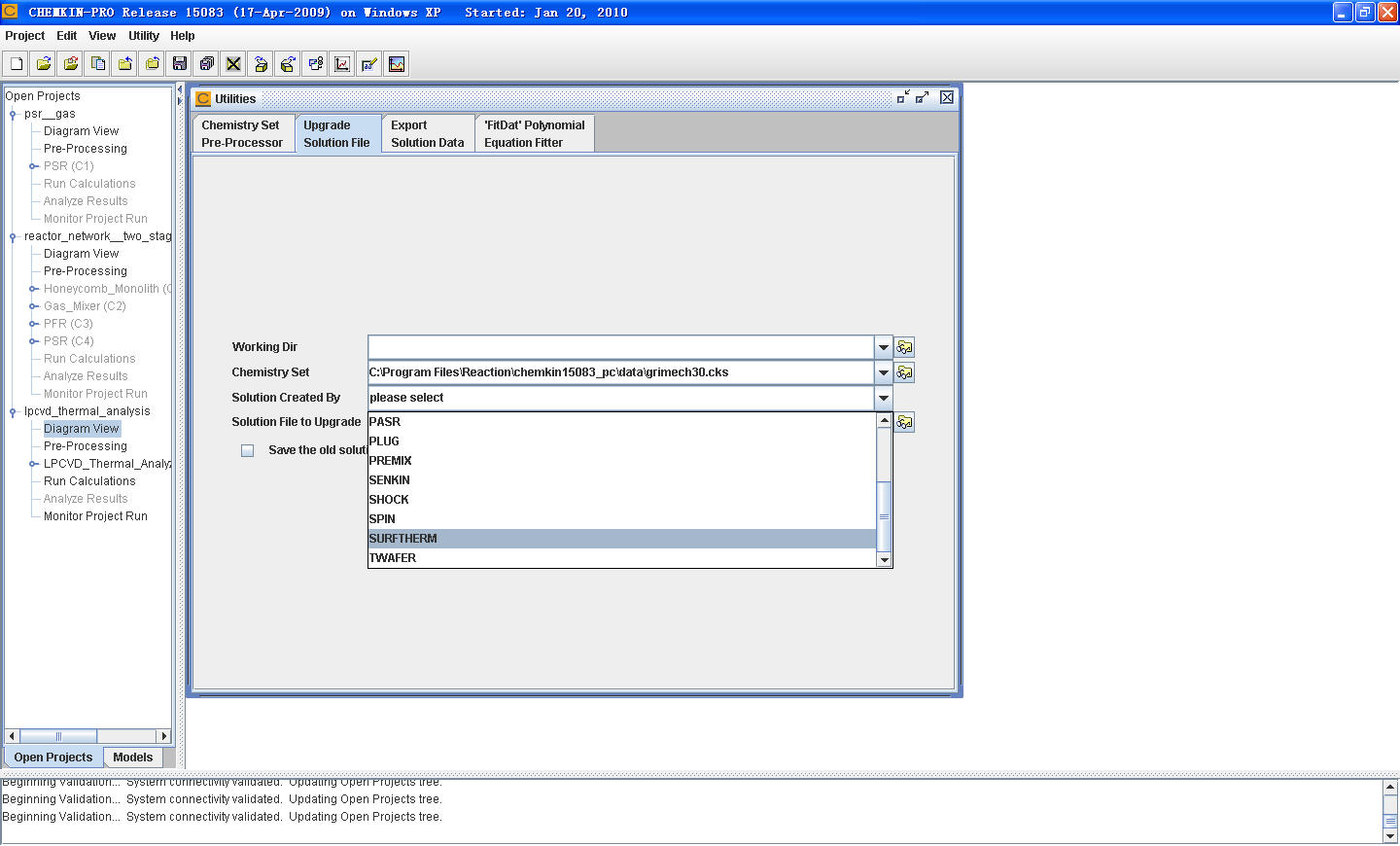Screen dimensions: 1400x846
Task: Open the Help menu
Action: [183, 36]
